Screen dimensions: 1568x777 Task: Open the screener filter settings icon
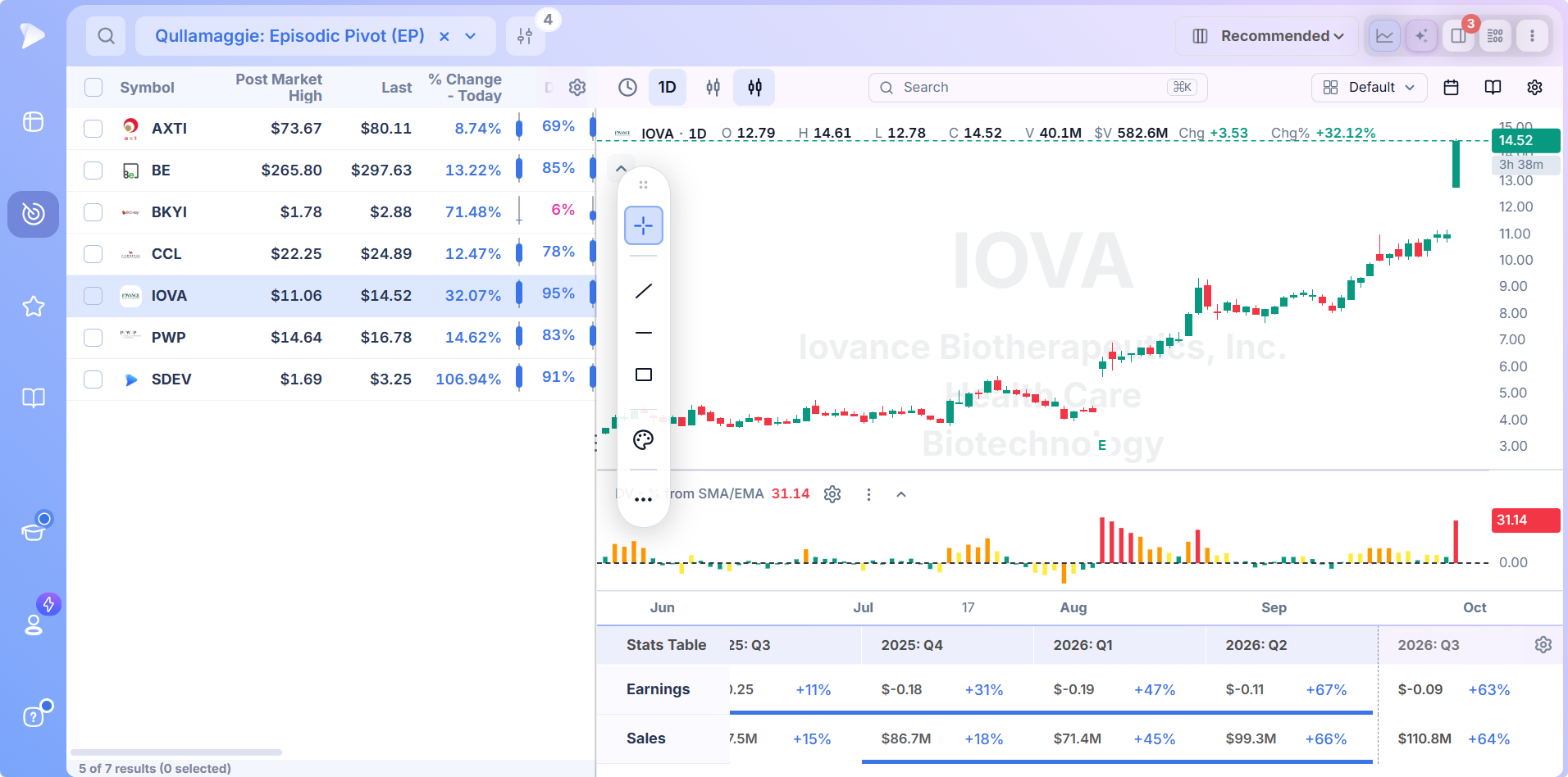[525, 36]
